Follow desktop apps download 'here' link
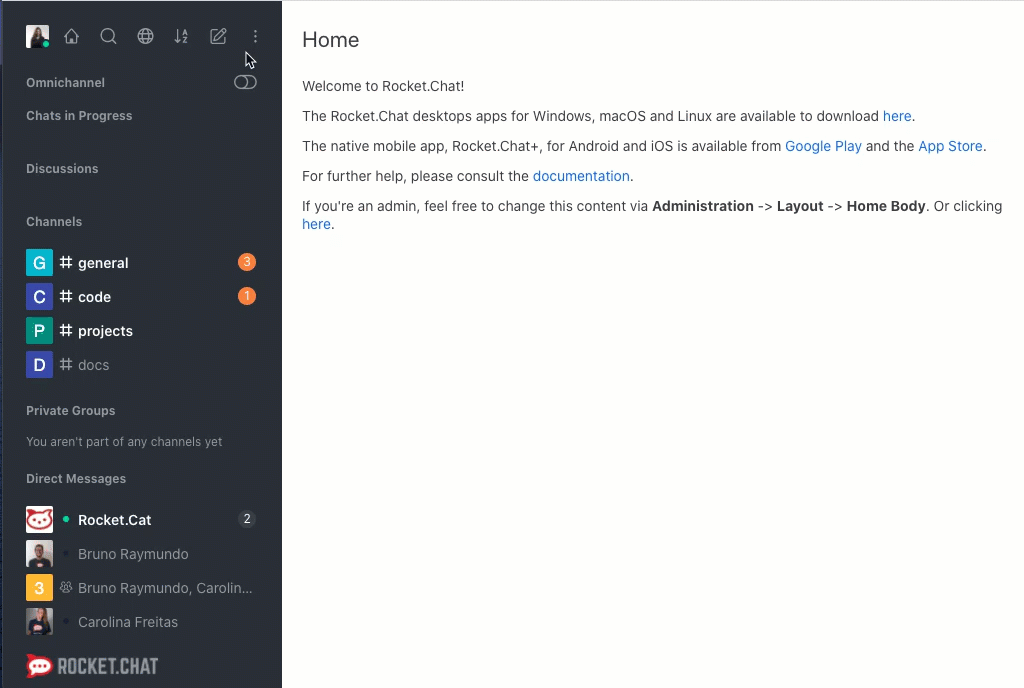 click(x=897, y=116)
